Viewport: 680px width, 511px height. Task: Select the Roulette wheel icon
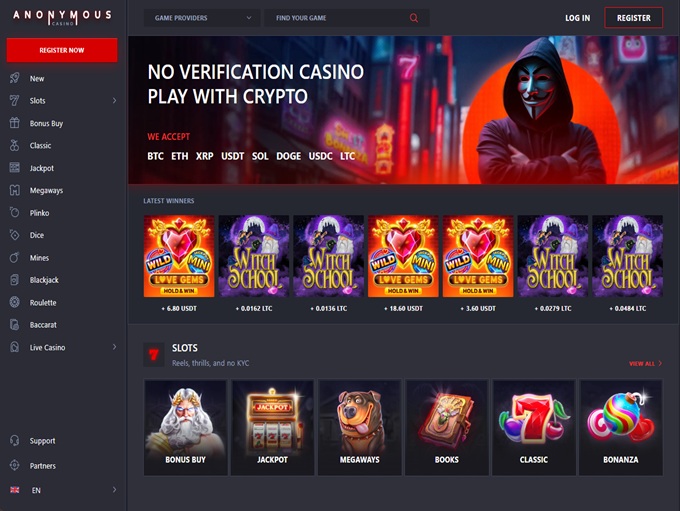[x=15, y=302]
